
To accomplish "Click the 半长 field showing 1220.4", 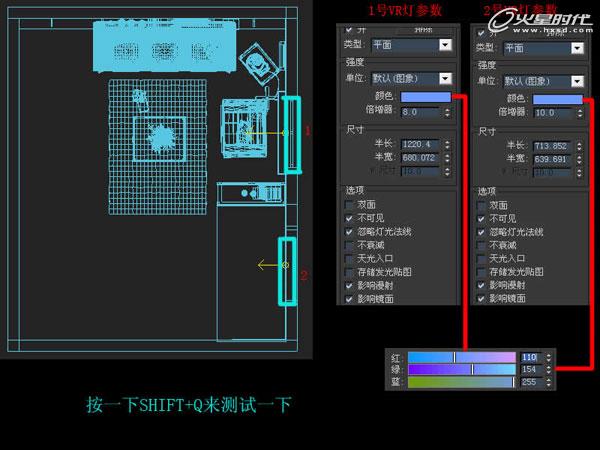I will (421, 144).
